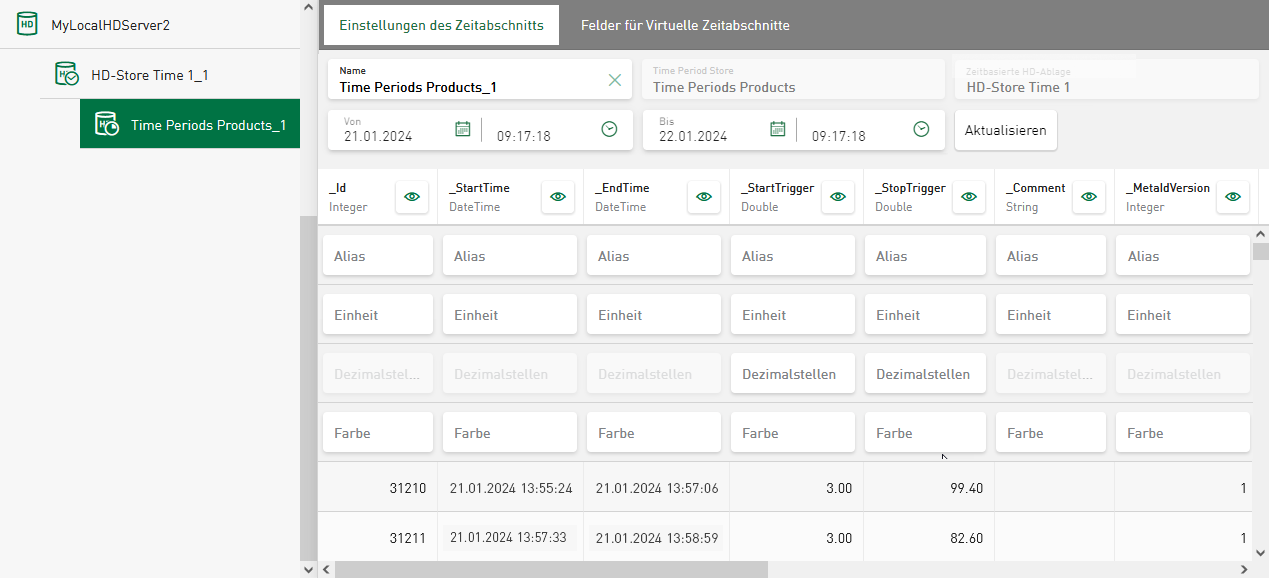Toggle the _MetaIdVersion column eye icon

point(1232,197)
